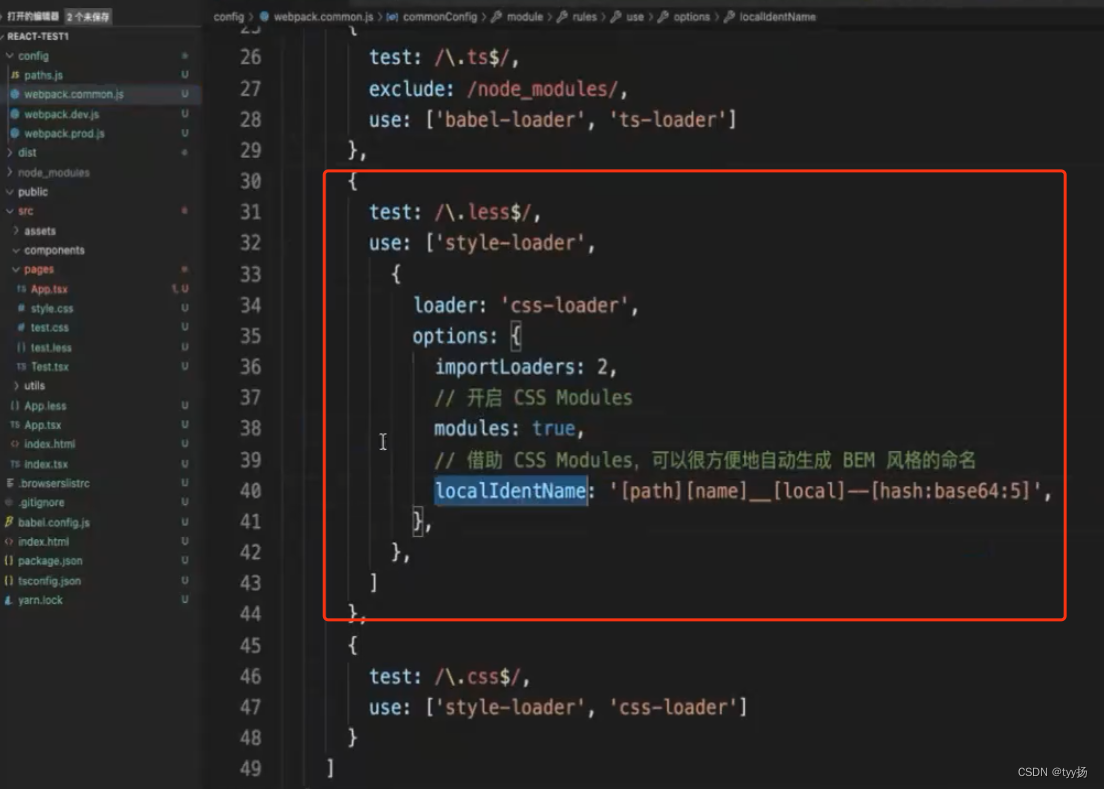Click the rules breadcrumb
Screen dimensions: 1104x789
click(x=584, y=16)
